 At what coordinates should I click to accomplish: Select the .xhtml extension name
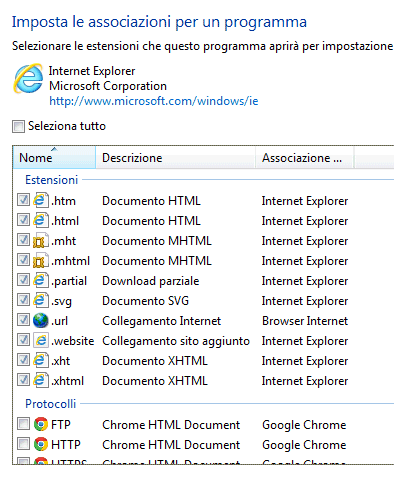(67, 381)
